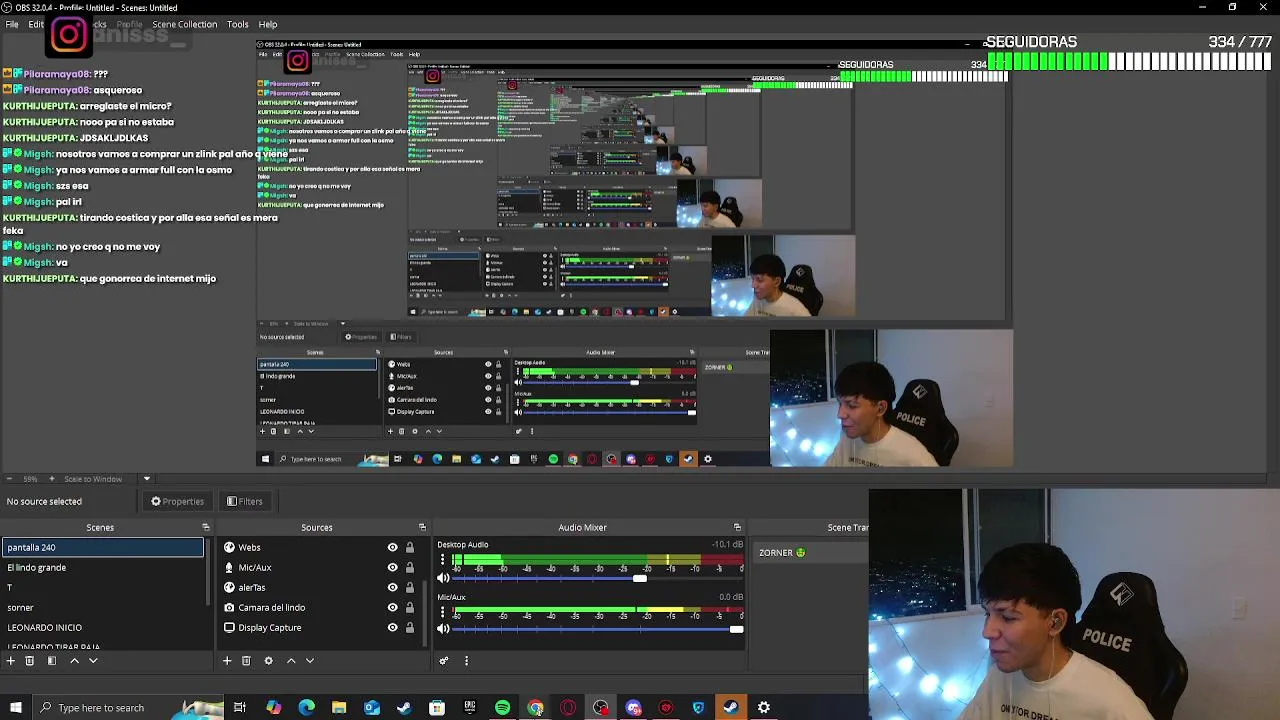
Task: Open Google Chrome from the taskbar
Action: click(535, 708)
